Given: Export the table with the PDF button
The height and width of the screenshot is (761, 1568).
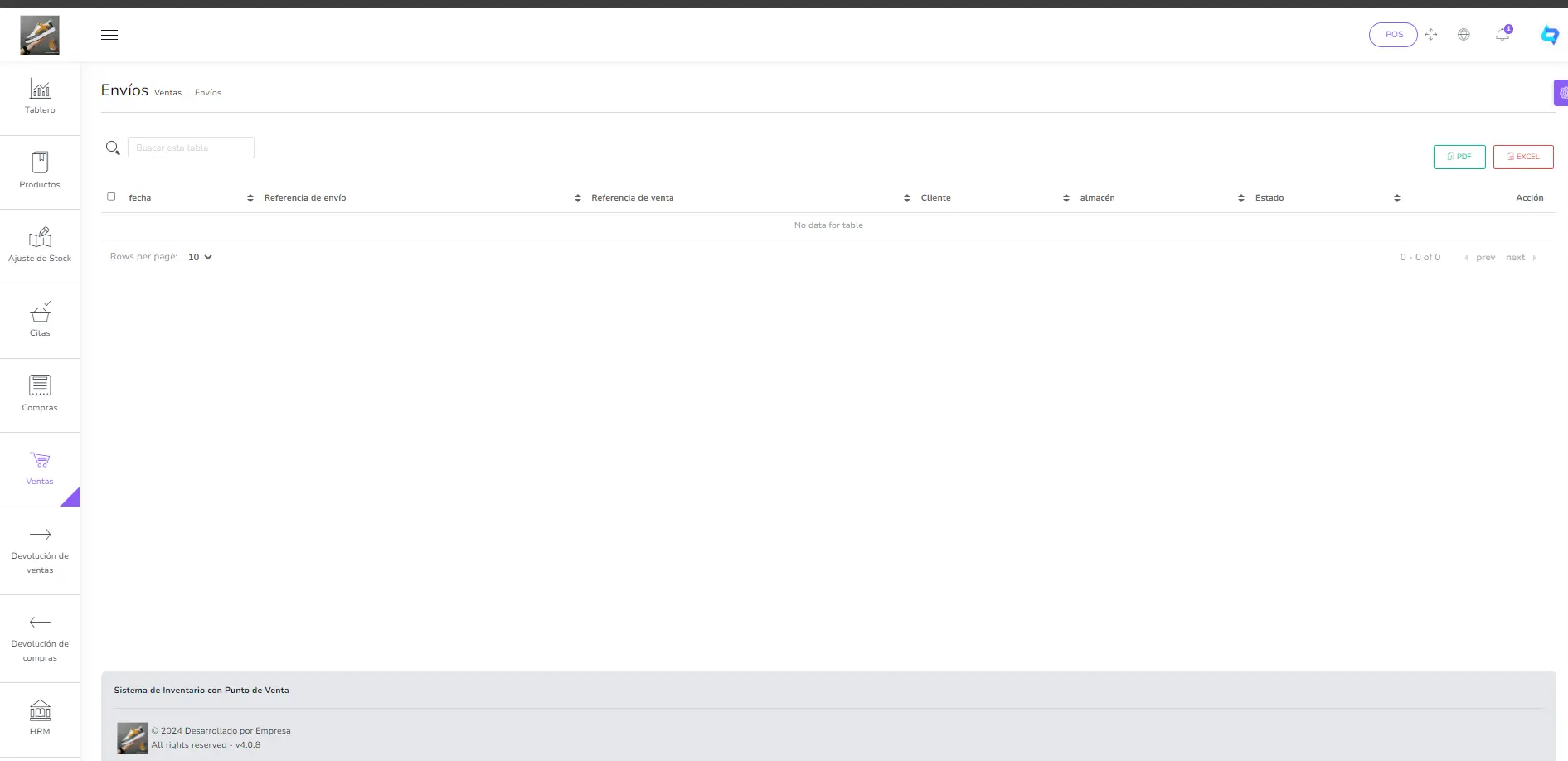Looking at the screenshot, I should [1459, 157].
